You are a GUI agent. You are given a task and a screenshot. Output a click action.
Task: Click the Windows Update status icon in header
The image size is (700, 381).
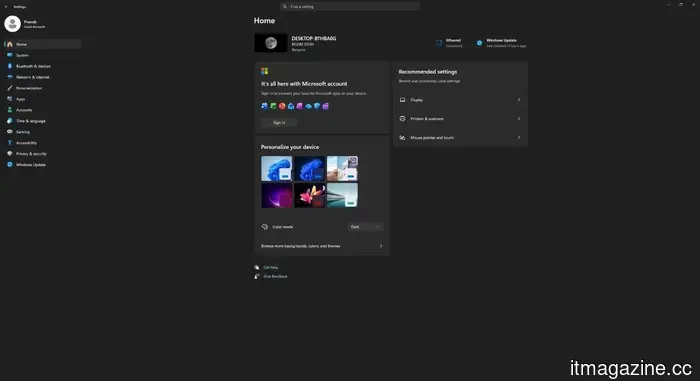click(x=479, y=43)
